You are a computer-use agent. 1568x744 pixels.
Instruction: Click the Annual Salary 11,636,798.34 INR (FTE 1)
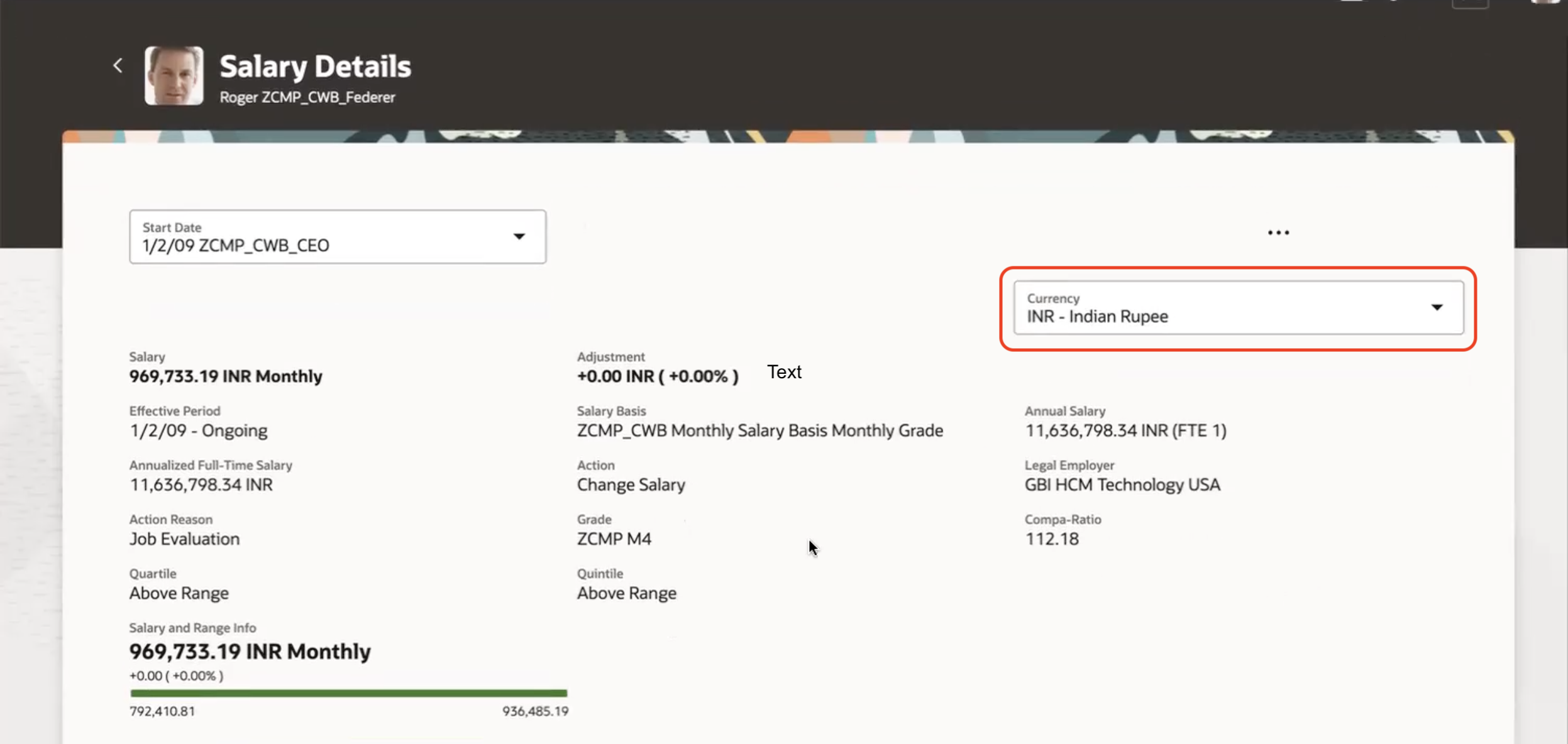pos(1125,430)
